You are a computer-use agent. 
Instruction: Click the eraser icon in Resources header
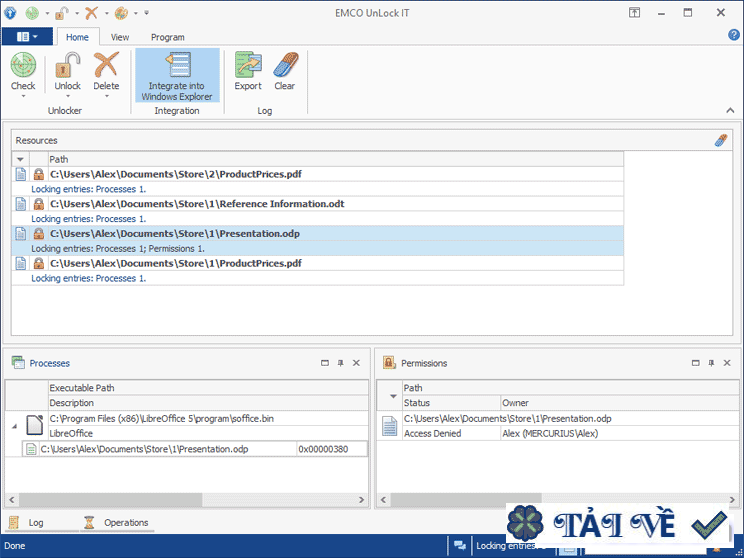point(721,141)
